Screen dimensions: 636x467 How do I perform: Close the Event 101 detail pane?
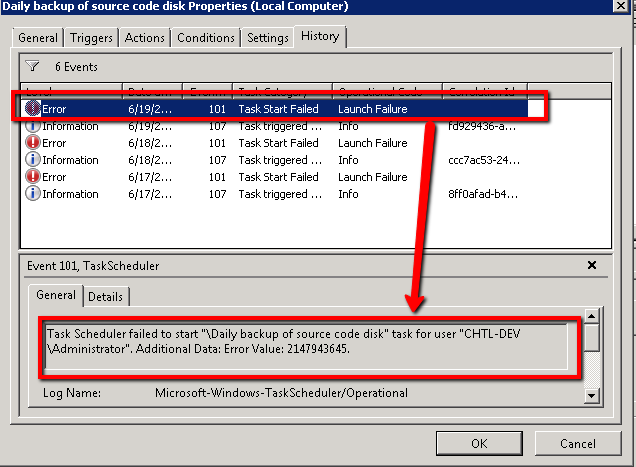[591, 266]
